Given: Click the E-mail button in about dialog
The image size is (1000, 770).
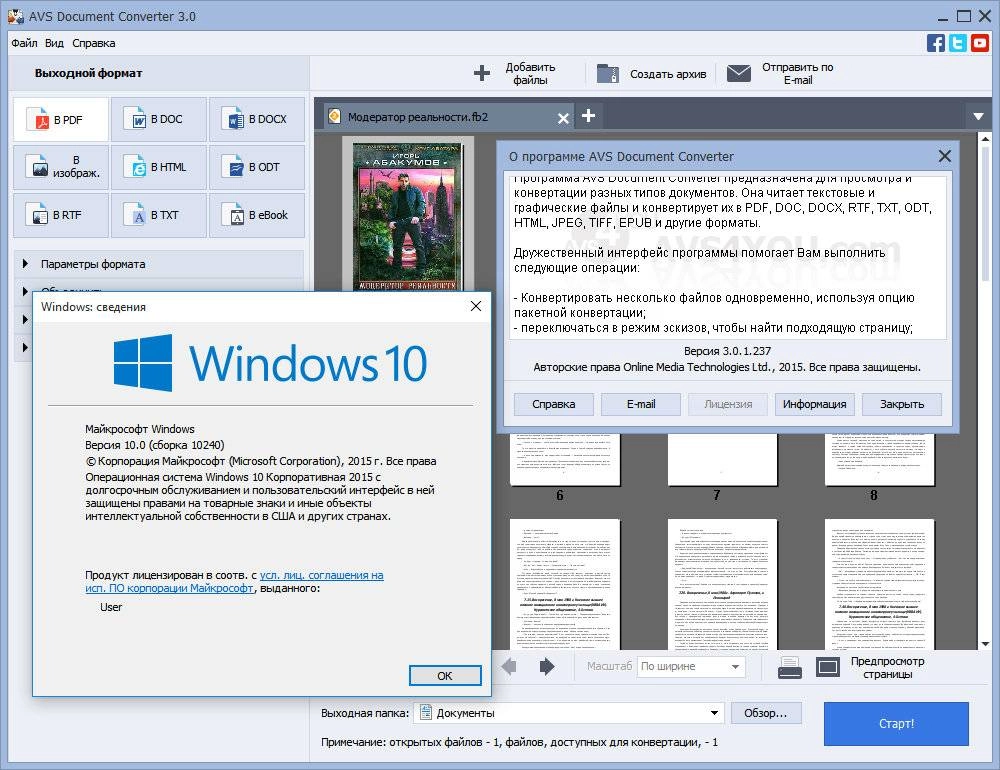Looking at the screenshot, I should pos(641,404).
